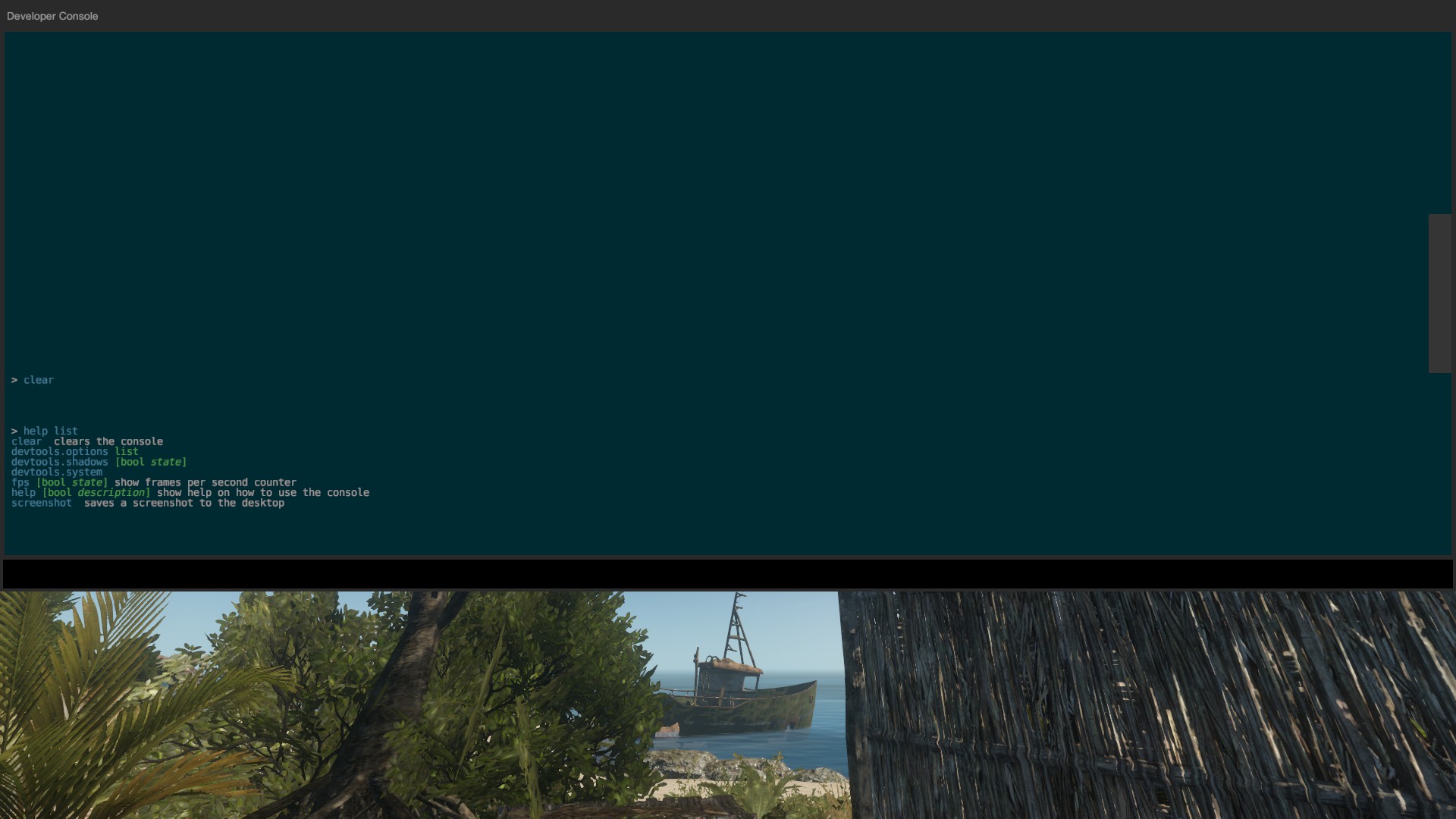
Task: Toggle bool state for 'fps' counter
Action: (x=71, y=482)
